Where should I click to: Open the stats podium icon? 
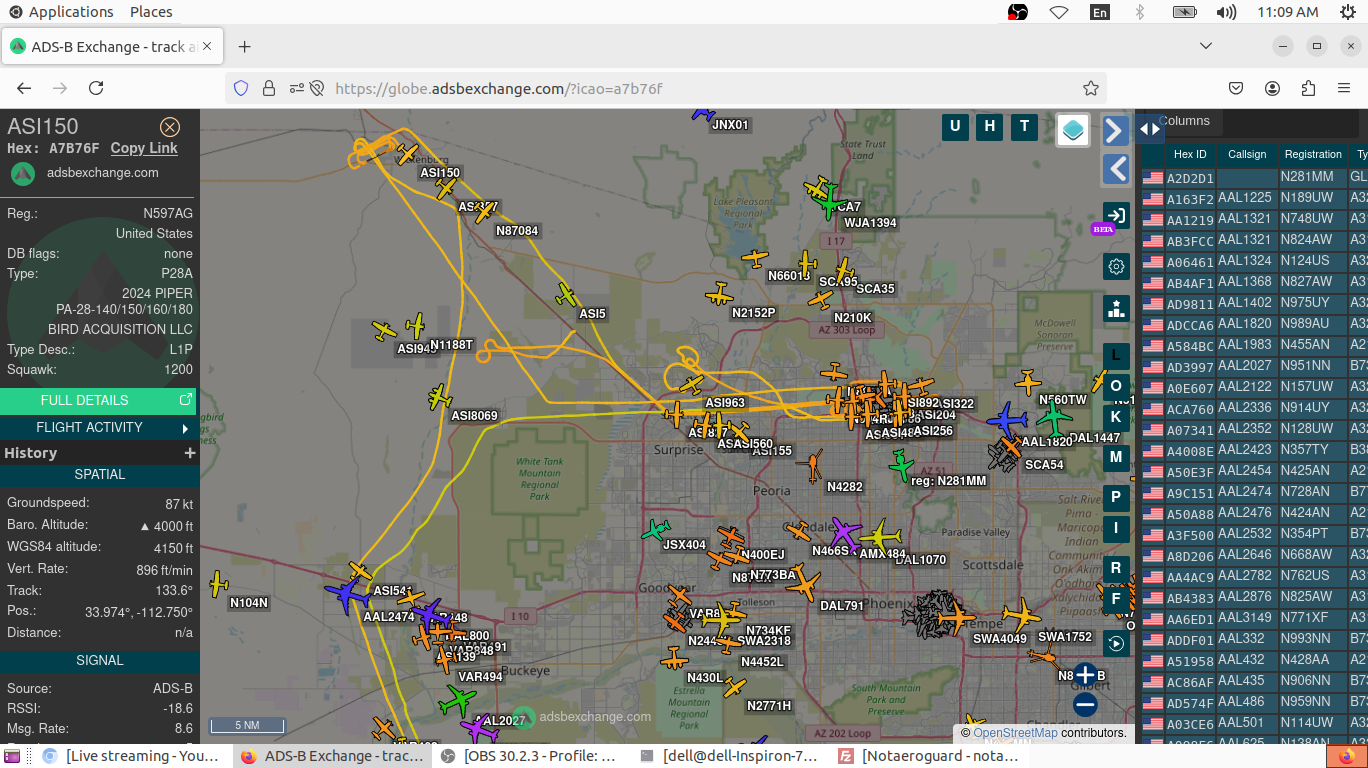1116,308
